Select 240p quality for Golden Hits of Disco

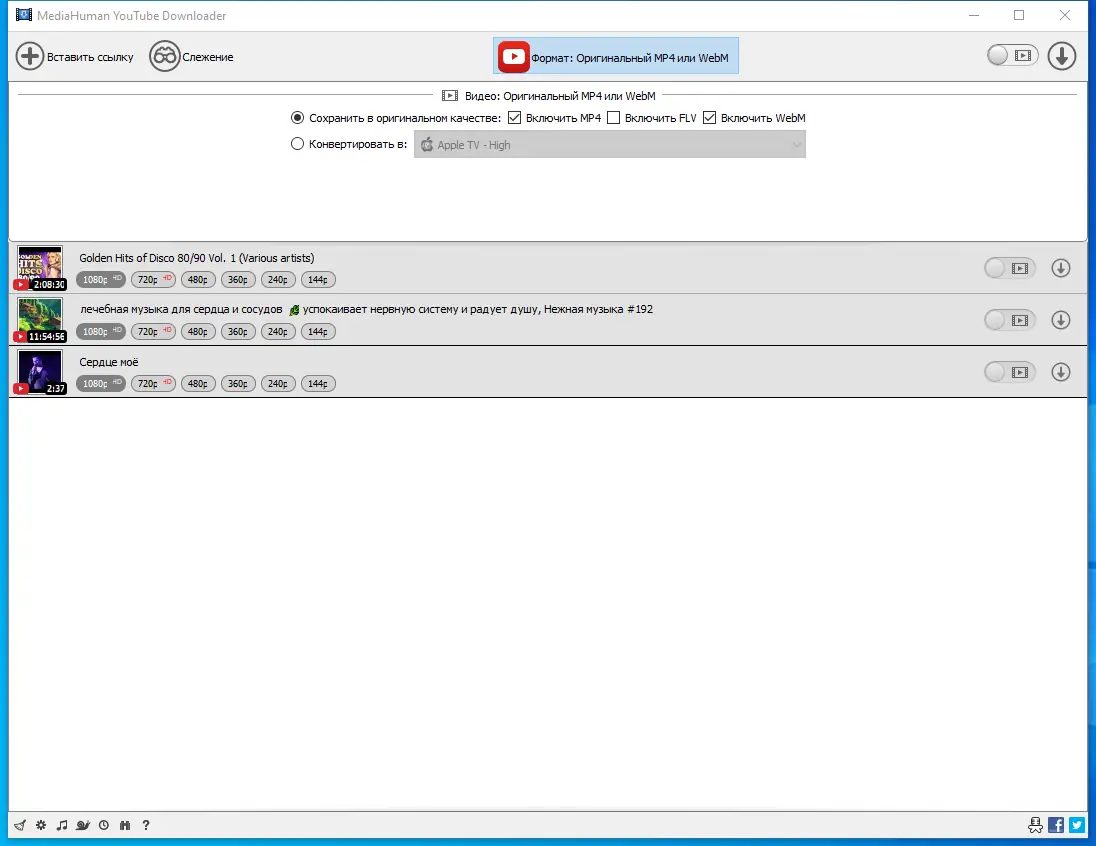277,280
